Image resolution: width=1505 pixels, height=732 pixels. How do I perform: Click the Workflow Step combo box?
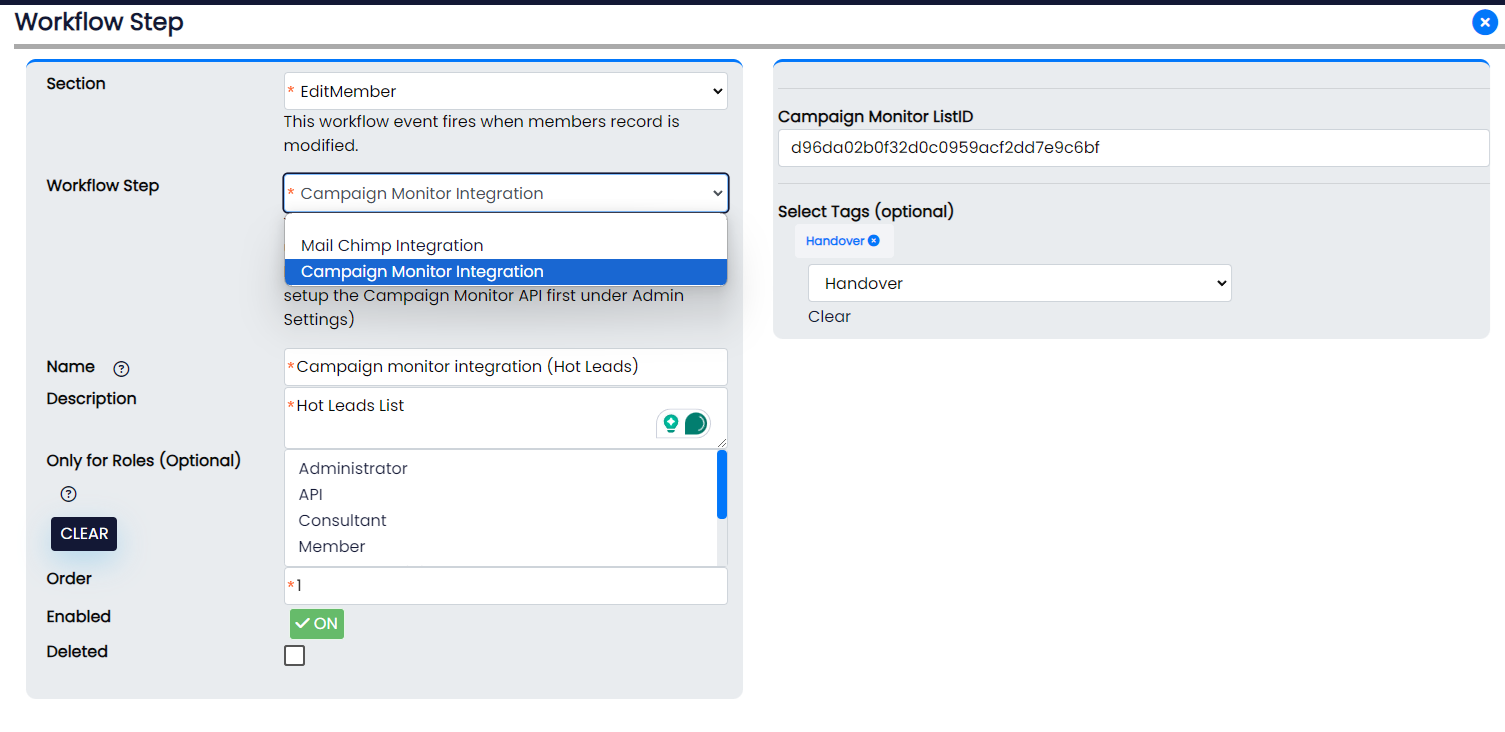coord(506,193)
